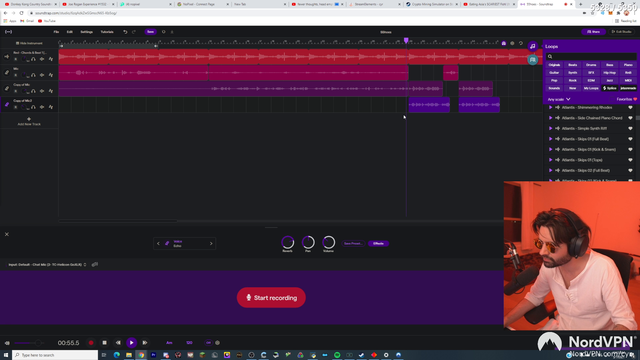Click the edit icon on the Mic track

click(x=42, y=75)
